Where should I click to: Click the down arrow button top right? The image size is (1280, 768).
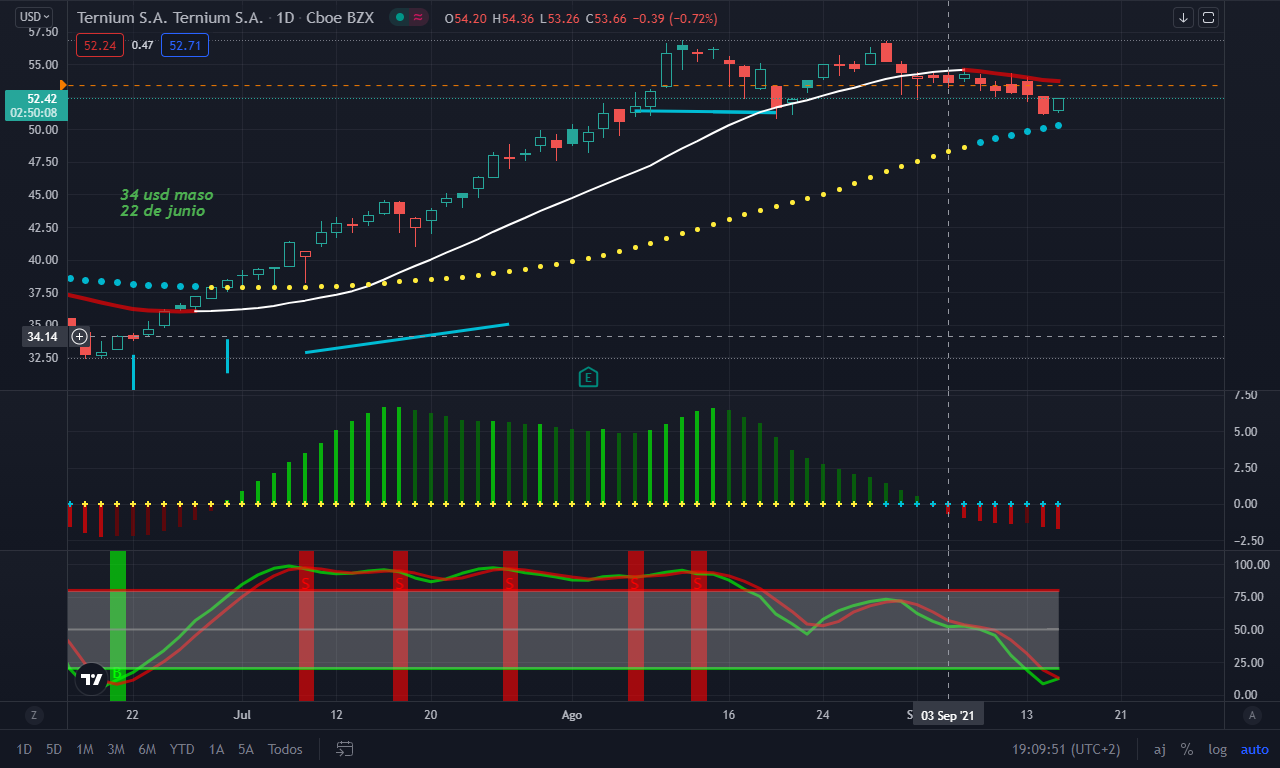[1184, 17]
